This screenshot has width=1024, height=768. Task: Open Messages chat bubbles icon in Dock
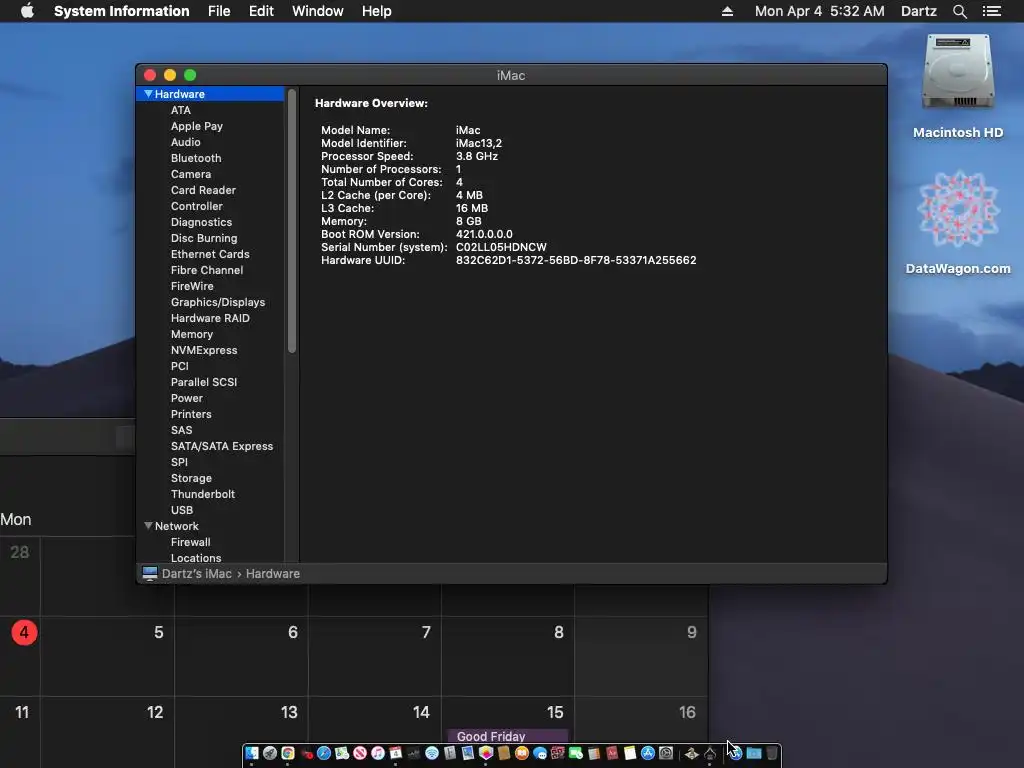pyautogui.click(x=539, y=753)
